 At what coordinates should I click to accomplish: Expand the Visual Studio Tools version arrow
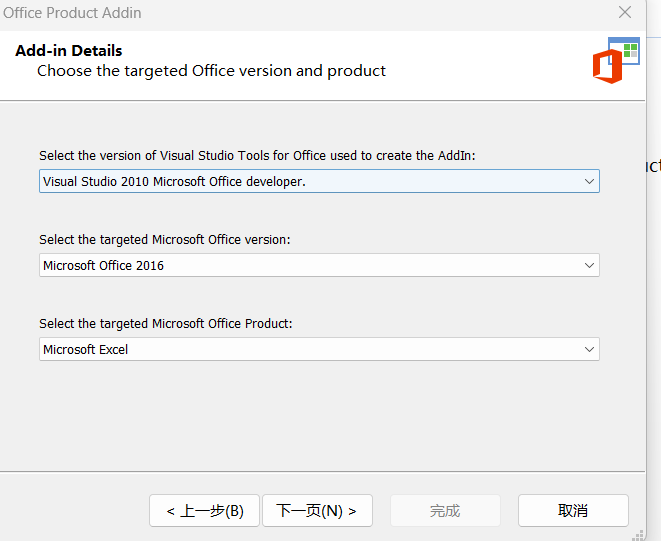coord(589,181)
